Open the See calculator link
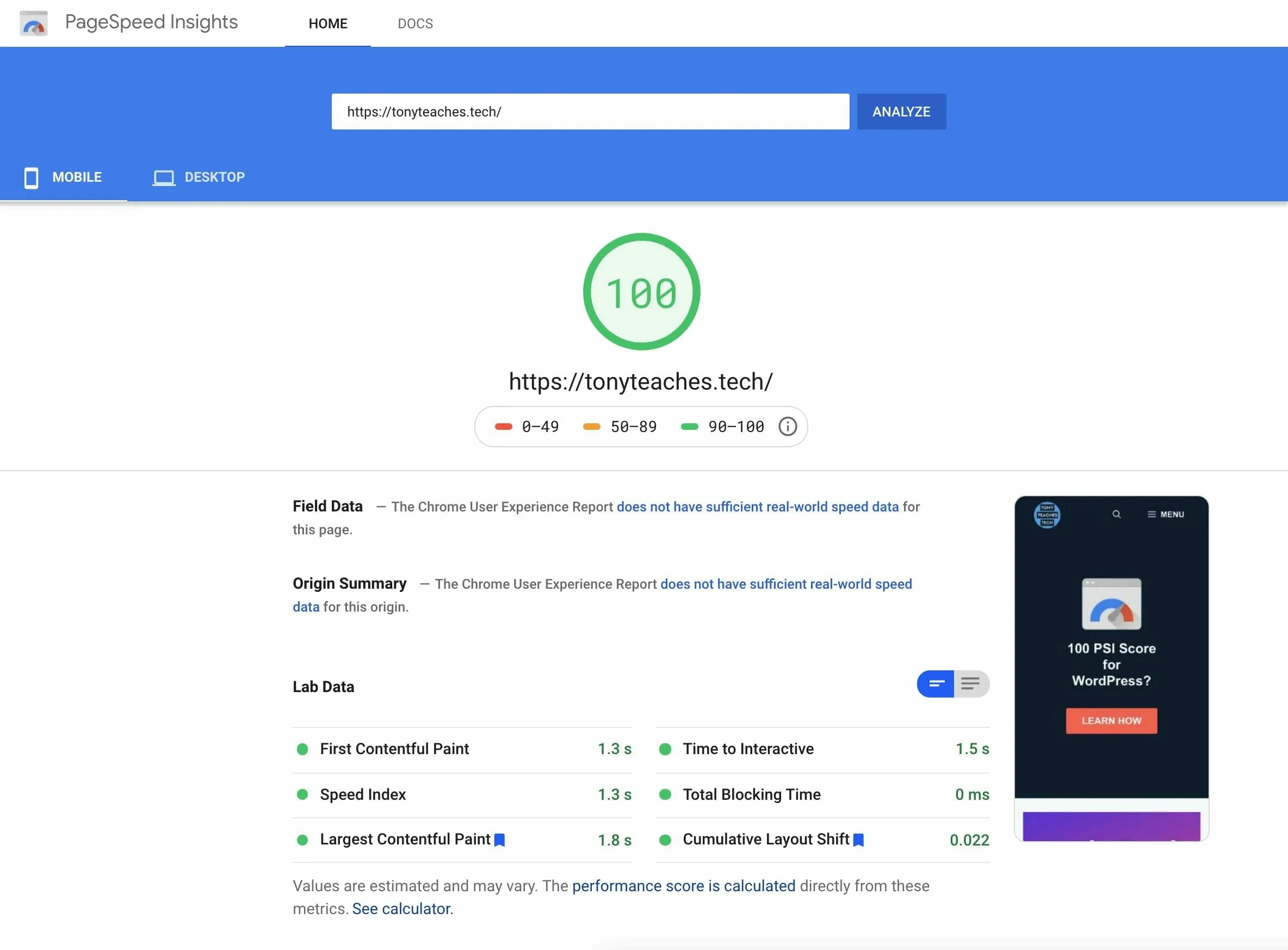The image size is (1288, 950). point(401,909)
